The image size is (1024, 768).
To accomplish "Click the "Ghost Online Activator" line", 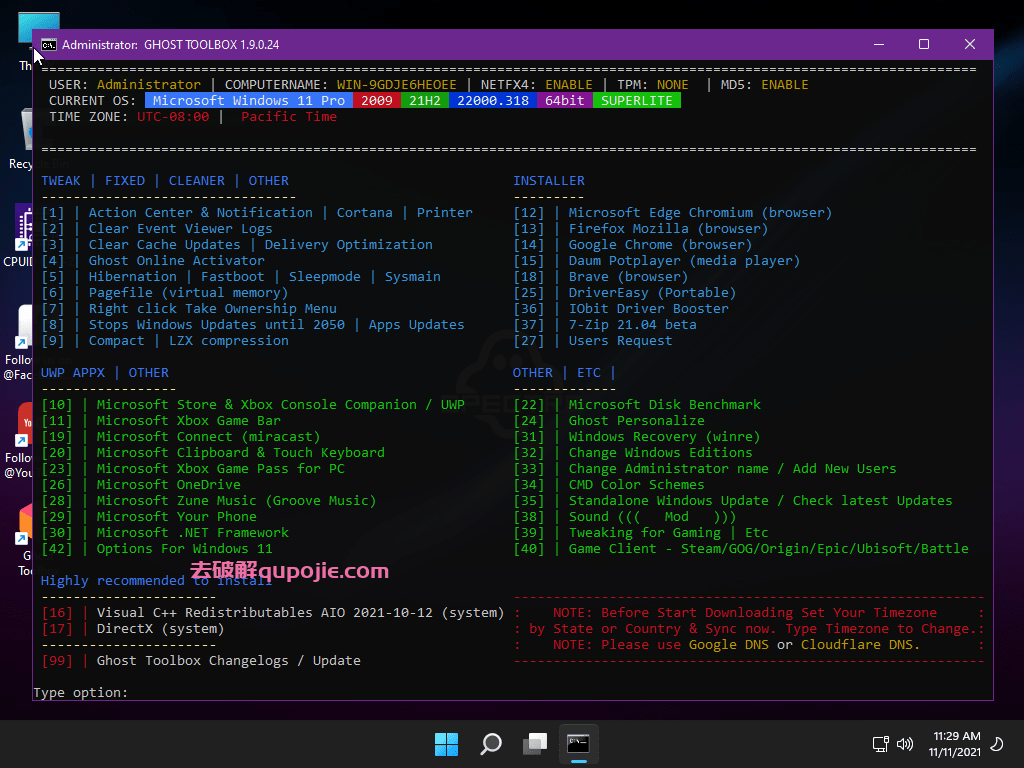I will [176, 261].
